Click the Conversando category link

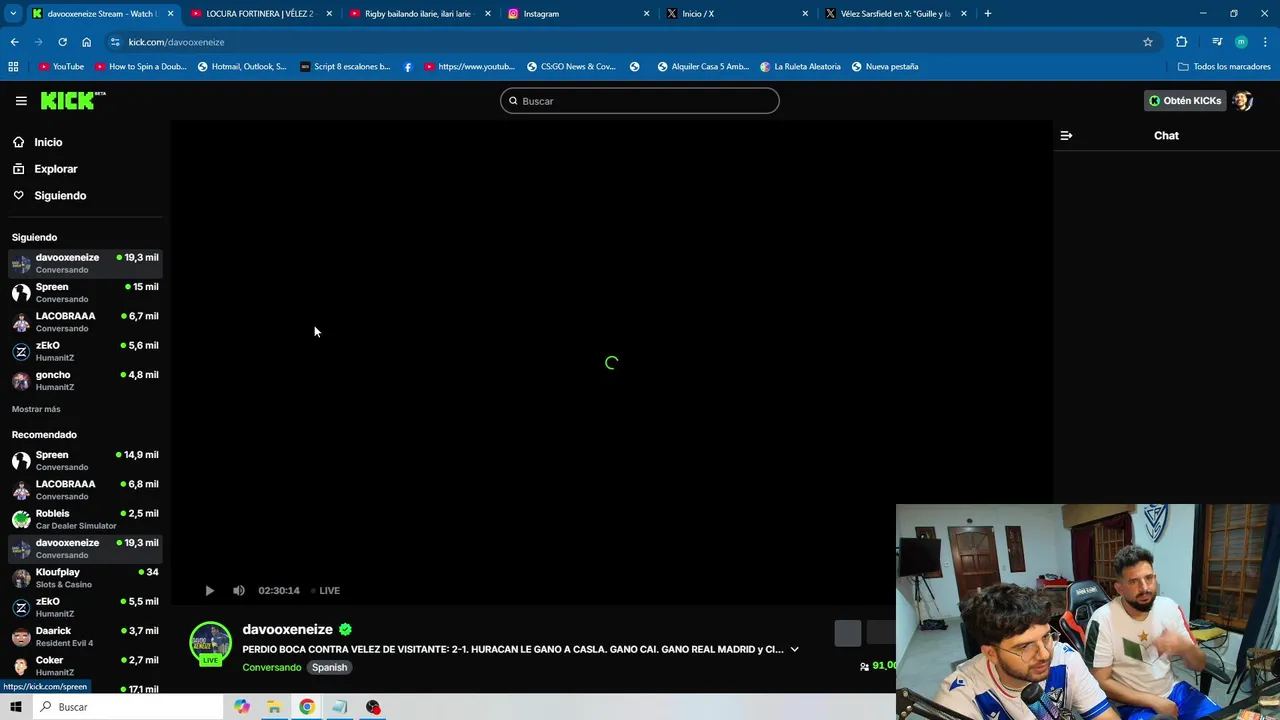click(271, 667)
